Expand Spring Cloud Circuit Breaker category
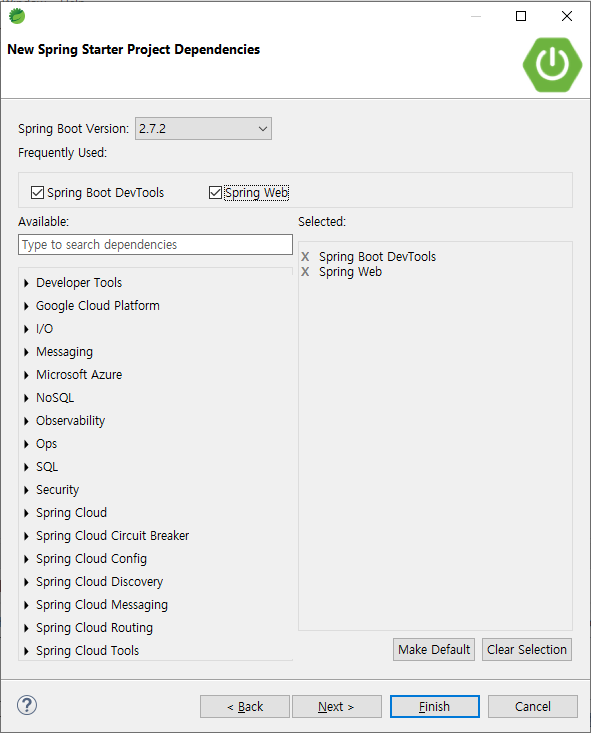Screen dimensions: 591x733 point(26,536)
